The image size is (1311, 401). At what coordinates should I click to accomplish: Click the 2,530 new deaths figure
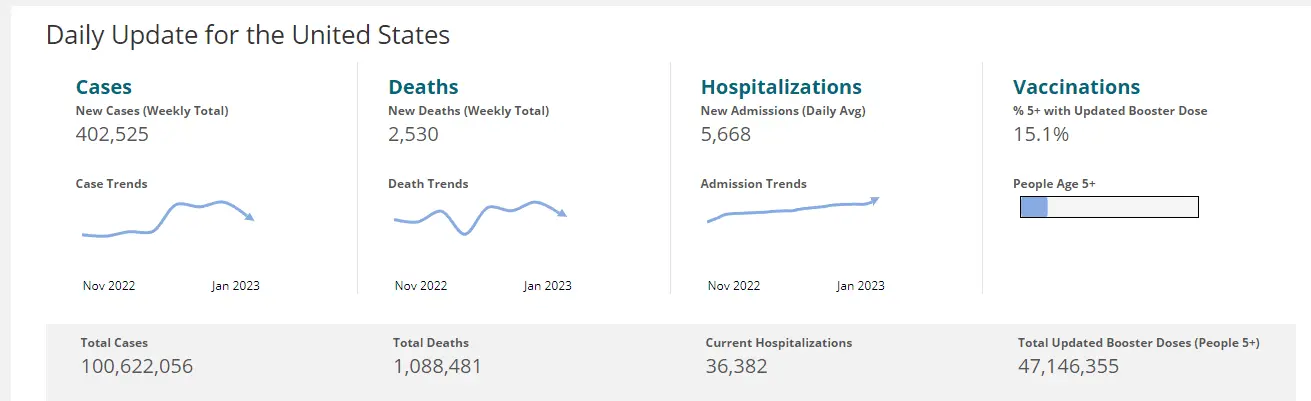pyautogui.click(x=413, y=134)
